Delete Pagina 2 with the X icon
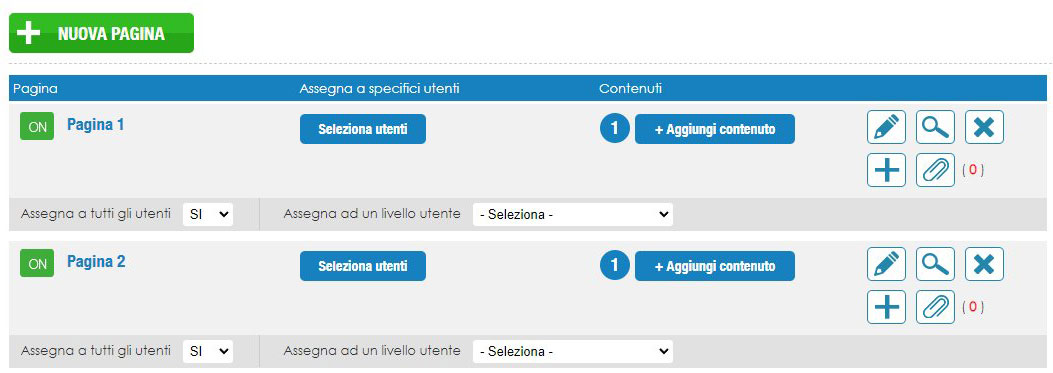This screenshot has width=1053, height=373. (984, 264)
